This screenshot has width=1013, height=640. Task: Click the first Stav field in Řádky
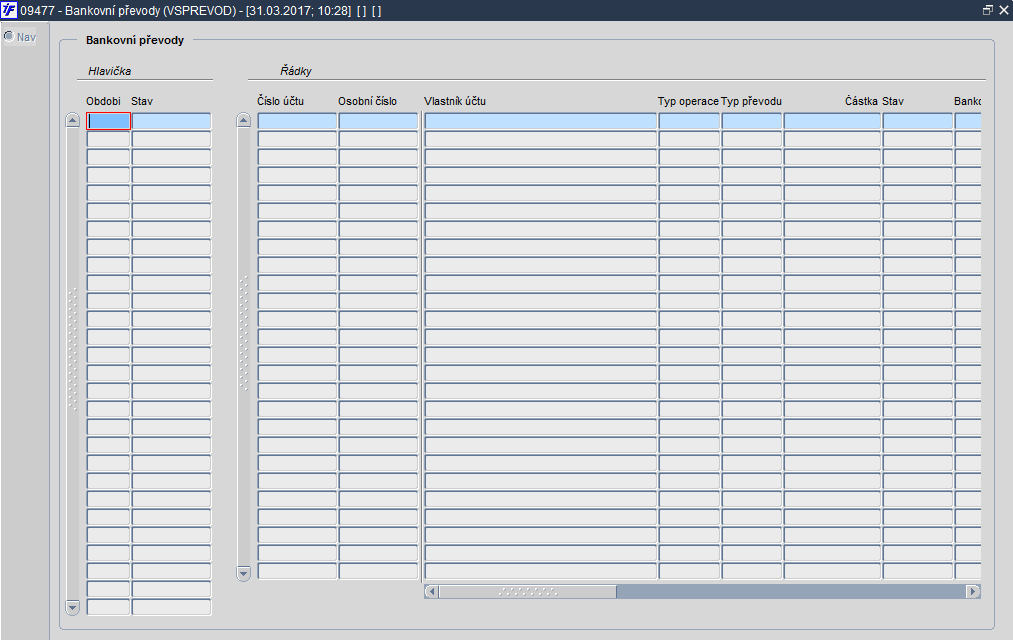click(917, 121)
